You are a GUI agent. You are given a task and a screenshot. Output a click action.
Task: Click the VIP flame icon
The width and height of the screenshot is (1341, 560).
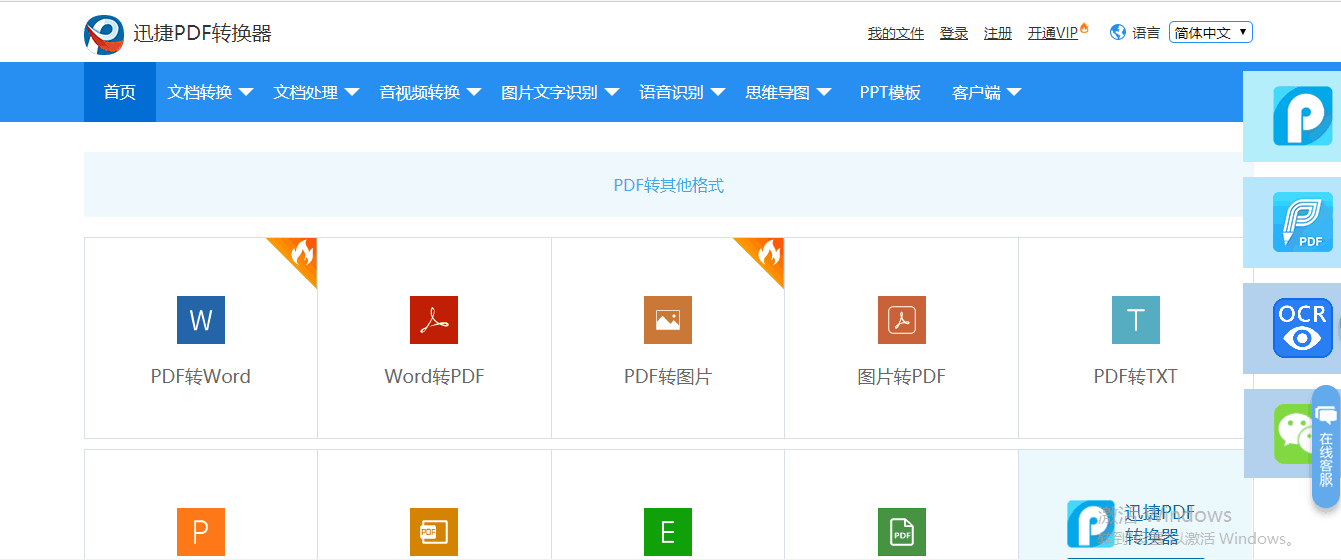pyautogui.click(x=1084, y=28)
